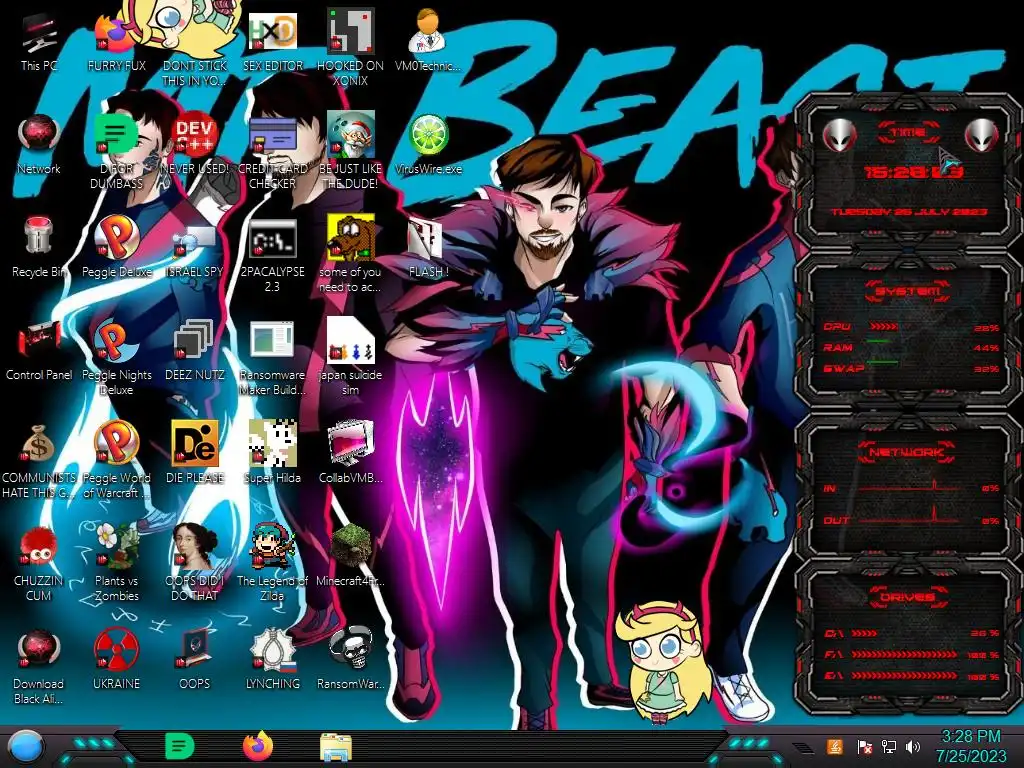Click the left alien head widget icon
The height and width of the screenshot is (768, 1024).
tap(839, 135)
